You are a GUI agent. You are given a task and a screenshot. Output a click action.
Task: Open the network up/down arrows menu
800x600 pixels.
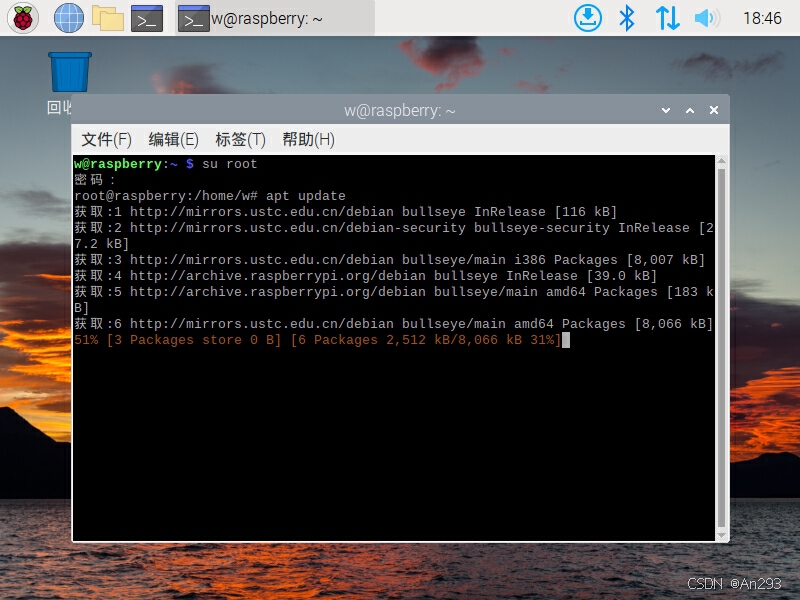pyautogui.click(x=667, y=18)
